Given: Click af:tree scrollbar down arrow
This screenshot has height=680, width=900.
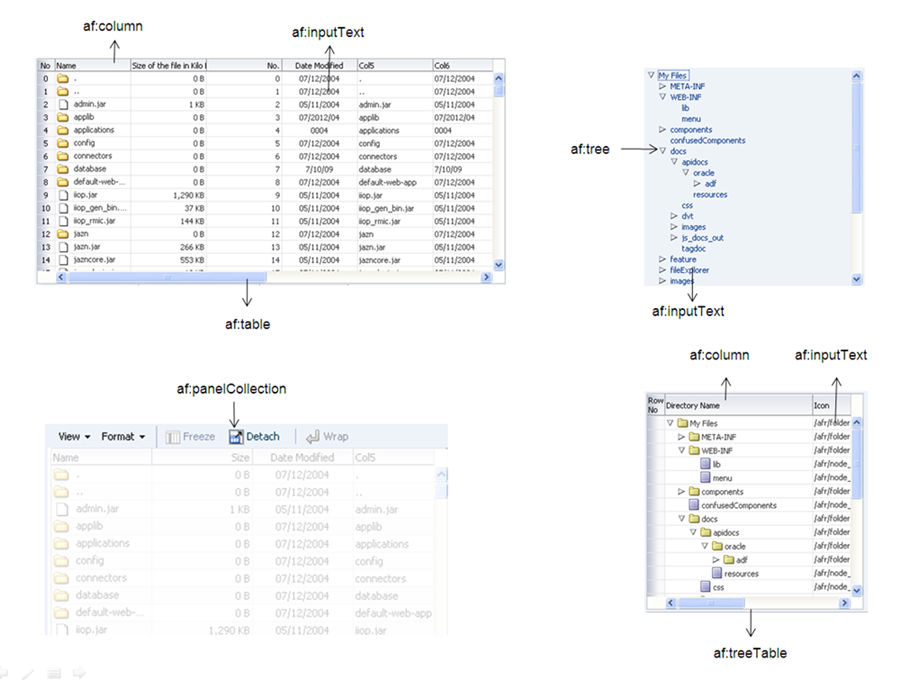Looking at the screenshot, I should (856, 279).
